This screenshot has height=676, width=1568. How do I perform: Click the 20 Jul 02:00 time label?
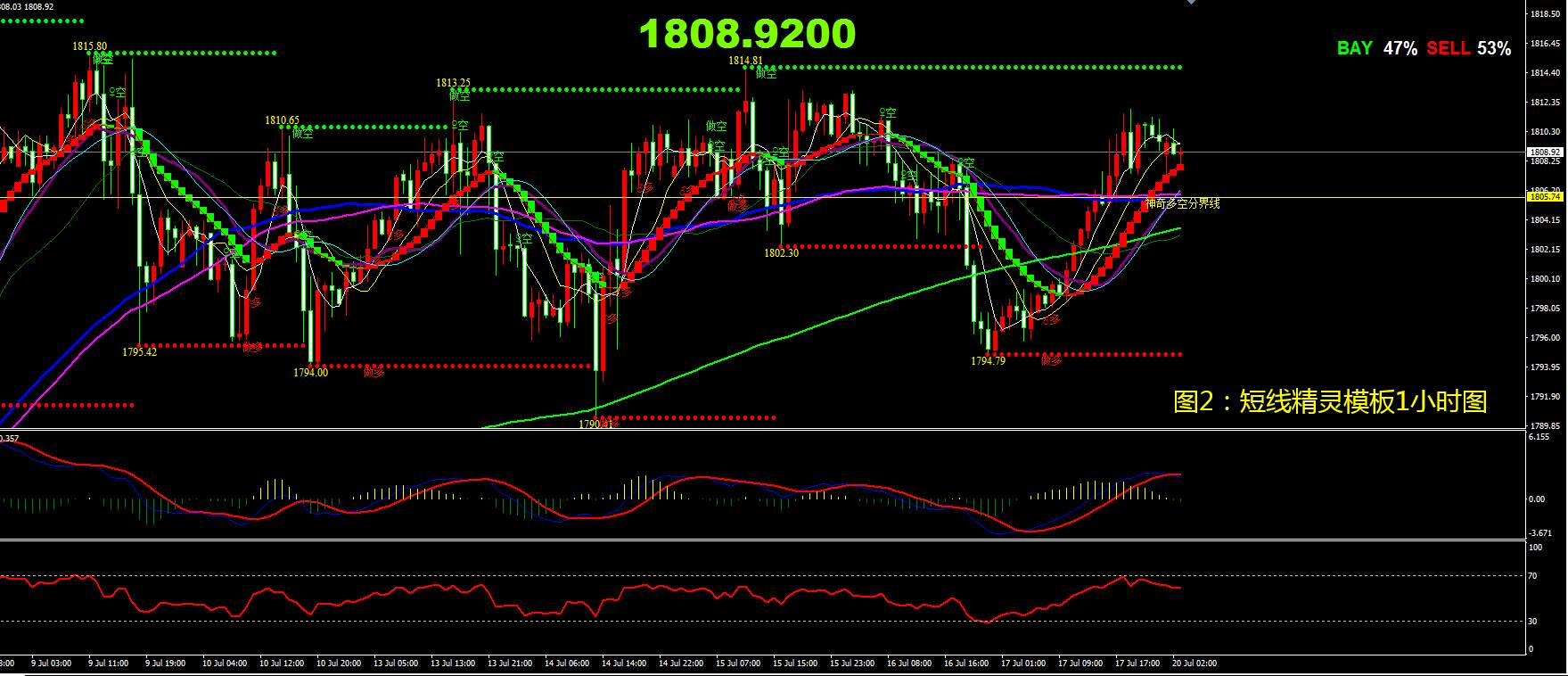[1194, 664]
